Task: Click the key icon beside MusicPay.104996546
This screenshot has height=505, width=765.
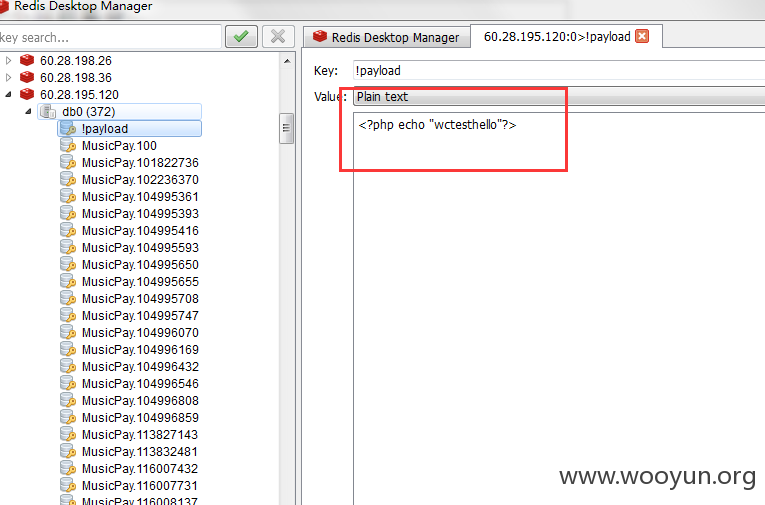Action: [68, 384]
